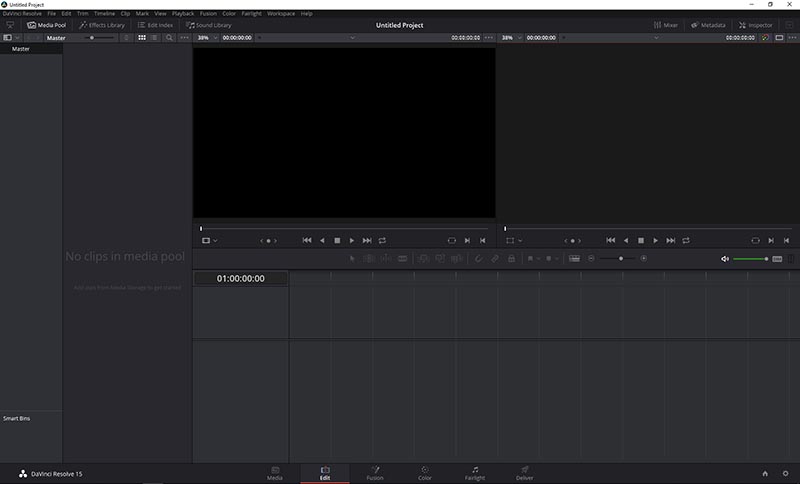Toggle the Metadata panel
The image size is (800, 484).
708,25
